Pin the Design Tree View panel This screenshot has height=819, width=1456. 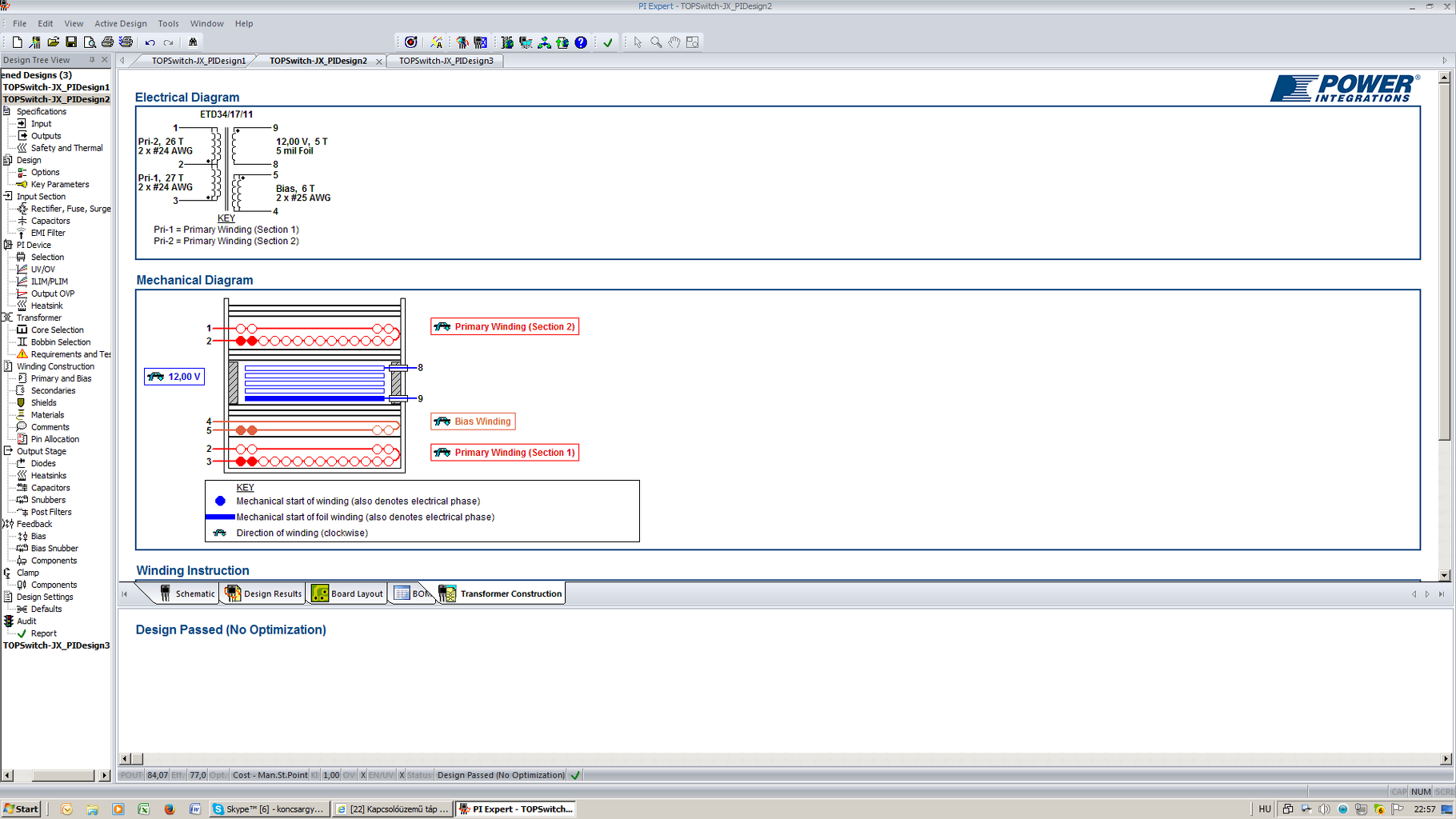tap(92, 60)
